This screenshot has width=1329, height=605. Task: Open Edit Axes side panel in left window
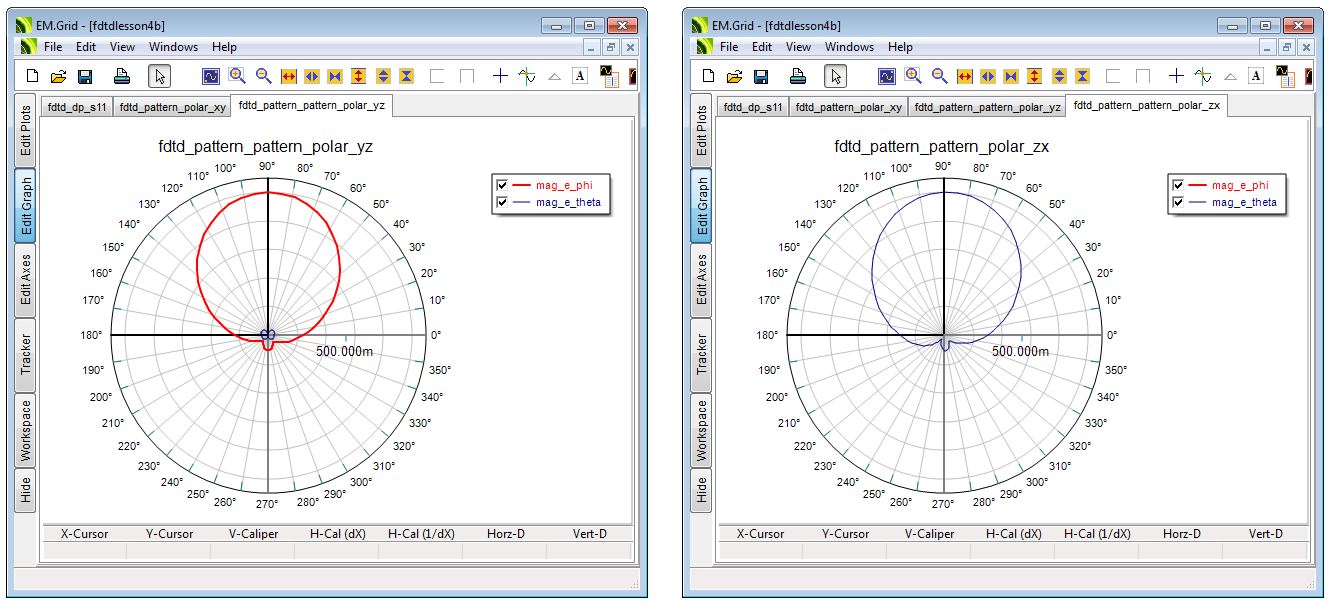[26, 280]
